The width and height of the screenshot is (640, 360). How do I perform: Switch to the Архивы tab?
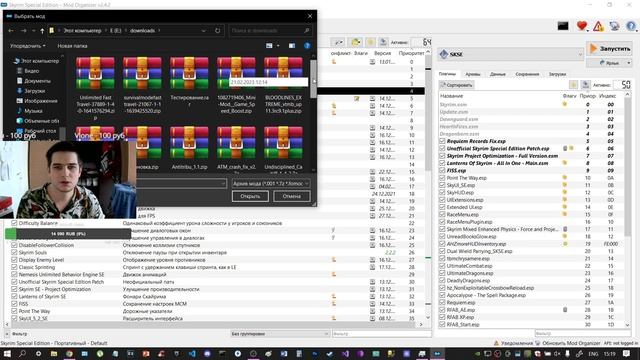473,74
